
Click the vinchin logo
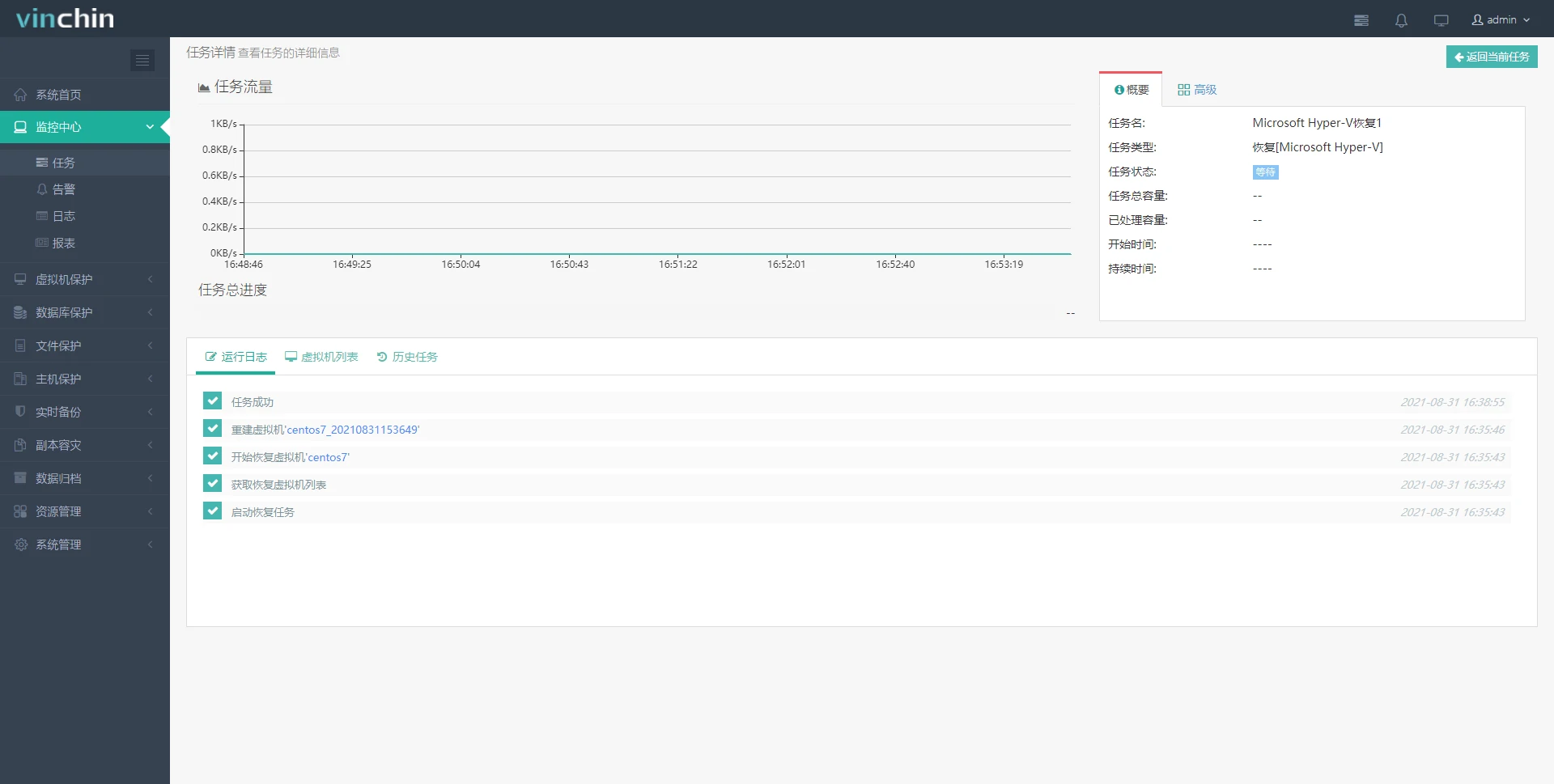(65, 18)
